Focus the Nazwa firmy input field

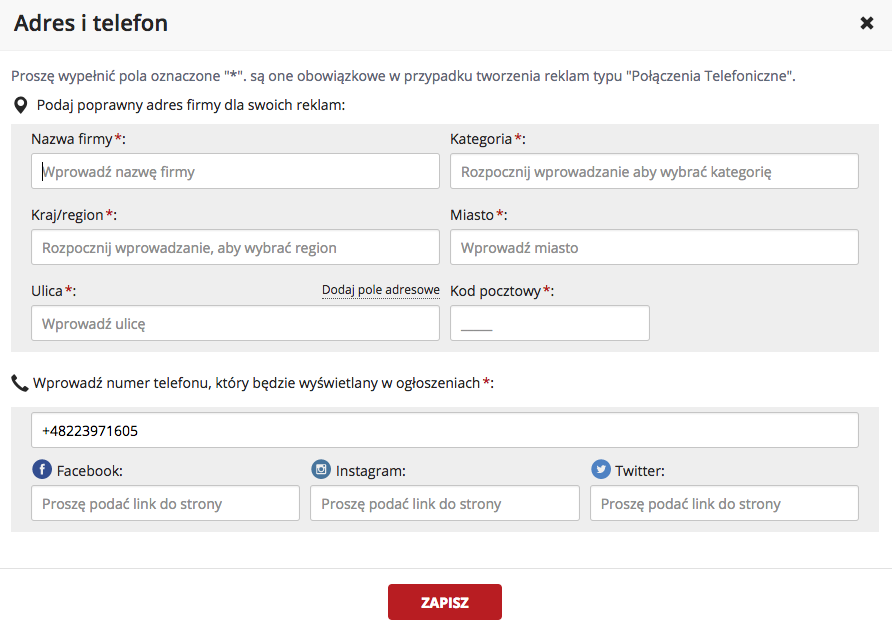point(235,171)
